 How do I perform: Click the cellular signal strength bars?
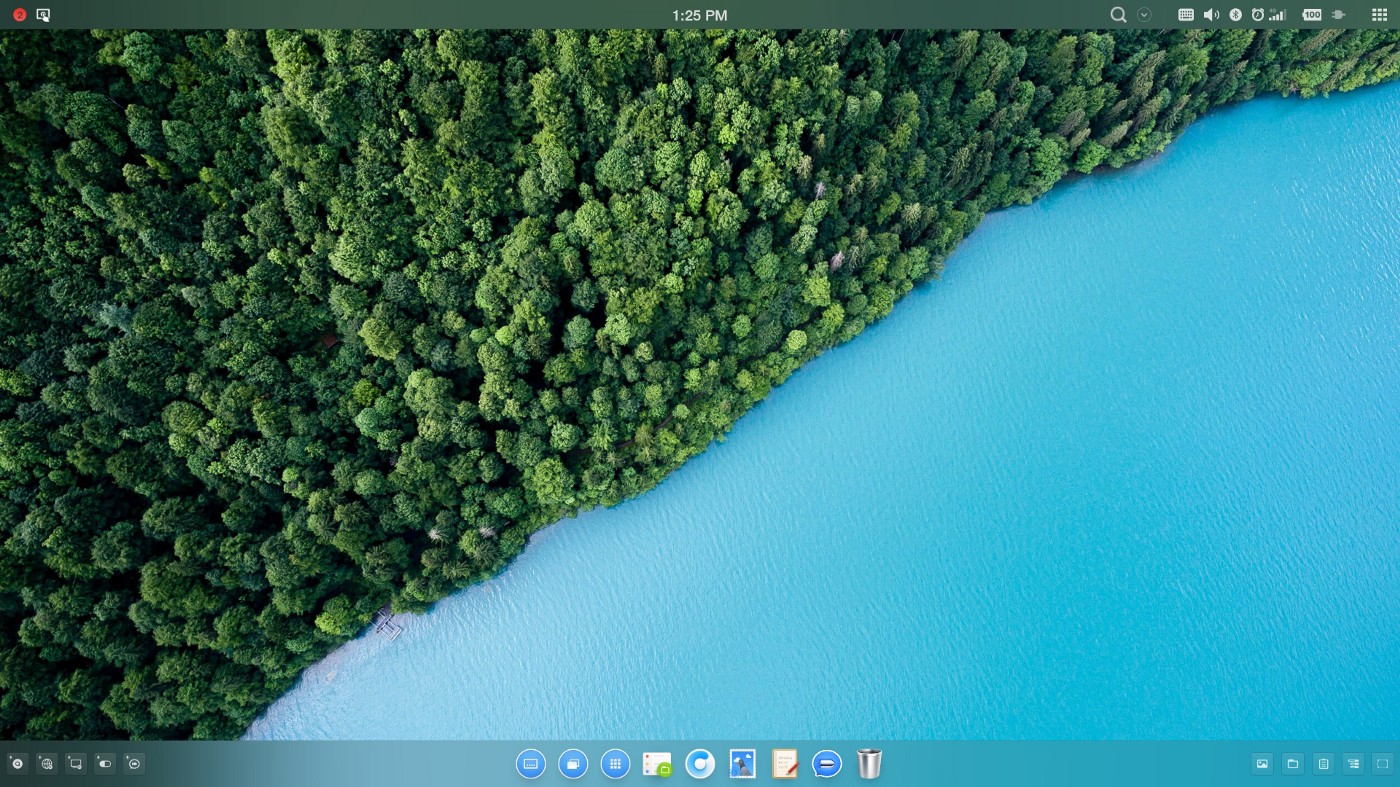point(1278,15)
